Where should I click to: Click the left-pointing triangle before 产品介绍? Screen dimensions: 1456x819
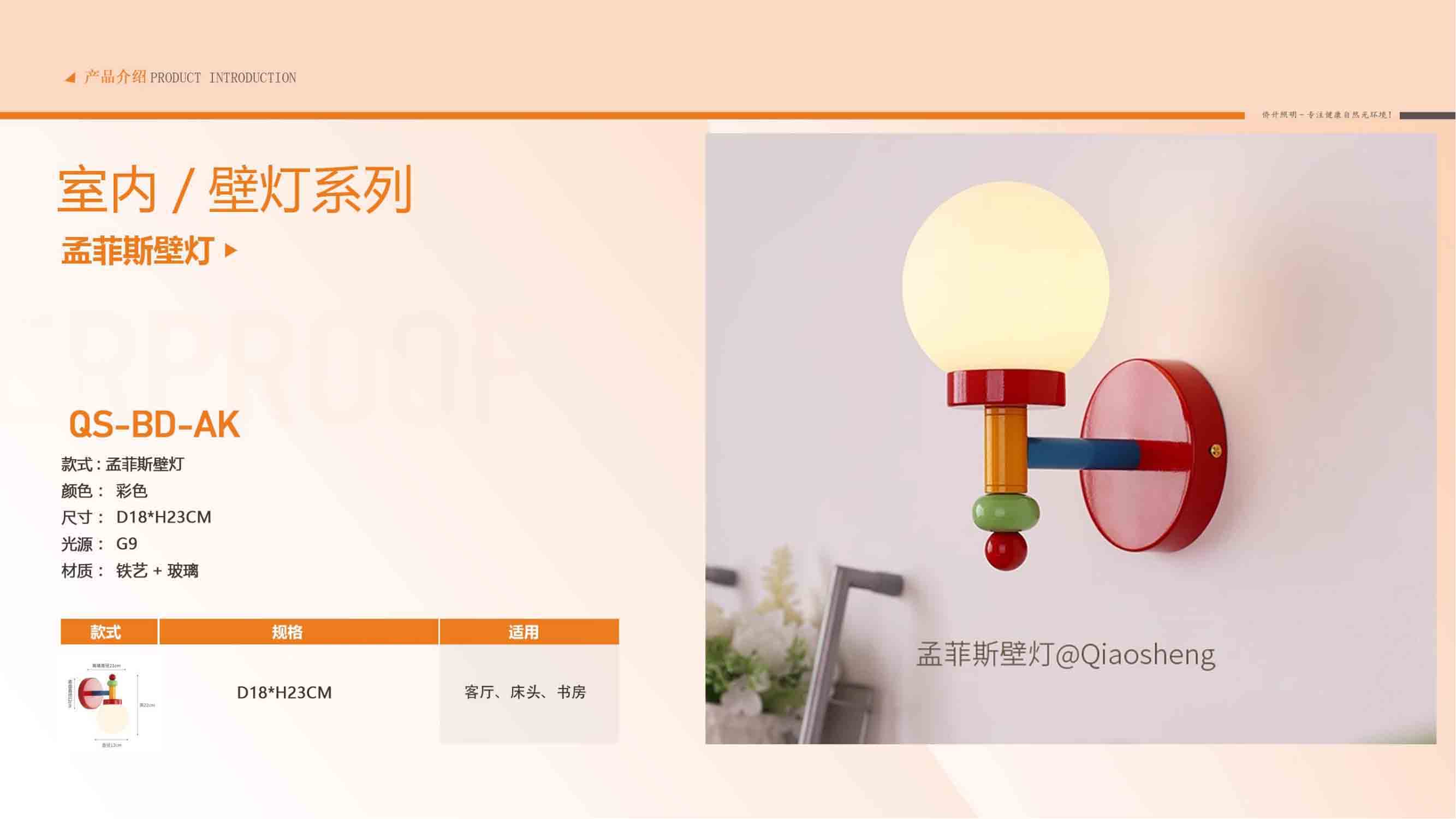pyautogui.click(x=70, y=78)
